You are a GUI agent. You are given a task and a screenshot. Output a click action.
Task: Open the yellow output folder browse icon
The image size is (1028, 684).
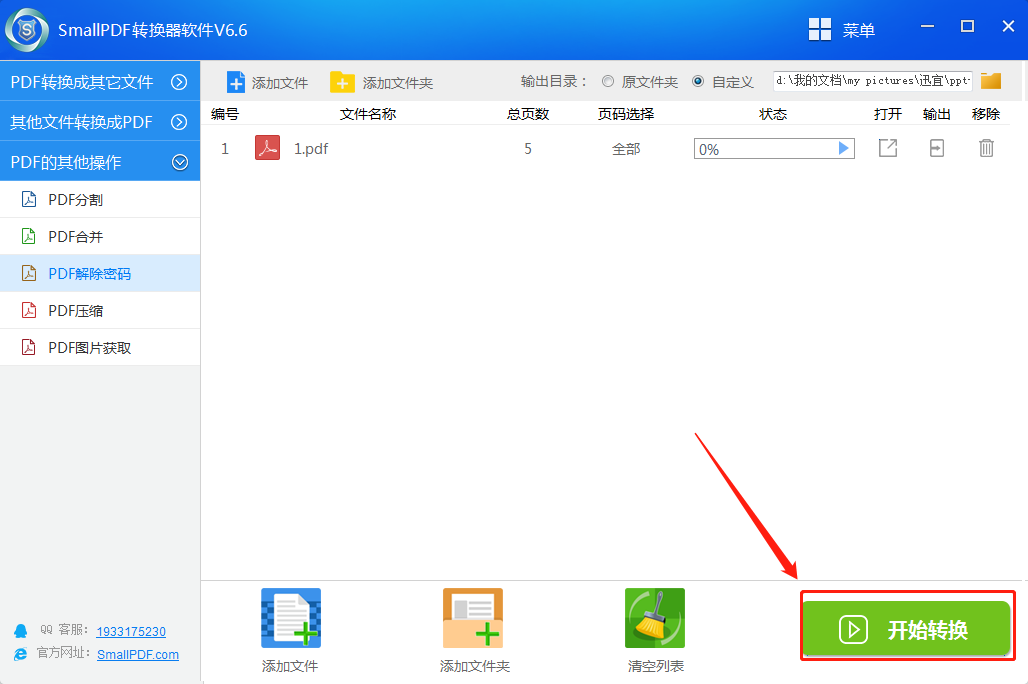[991, 81]
